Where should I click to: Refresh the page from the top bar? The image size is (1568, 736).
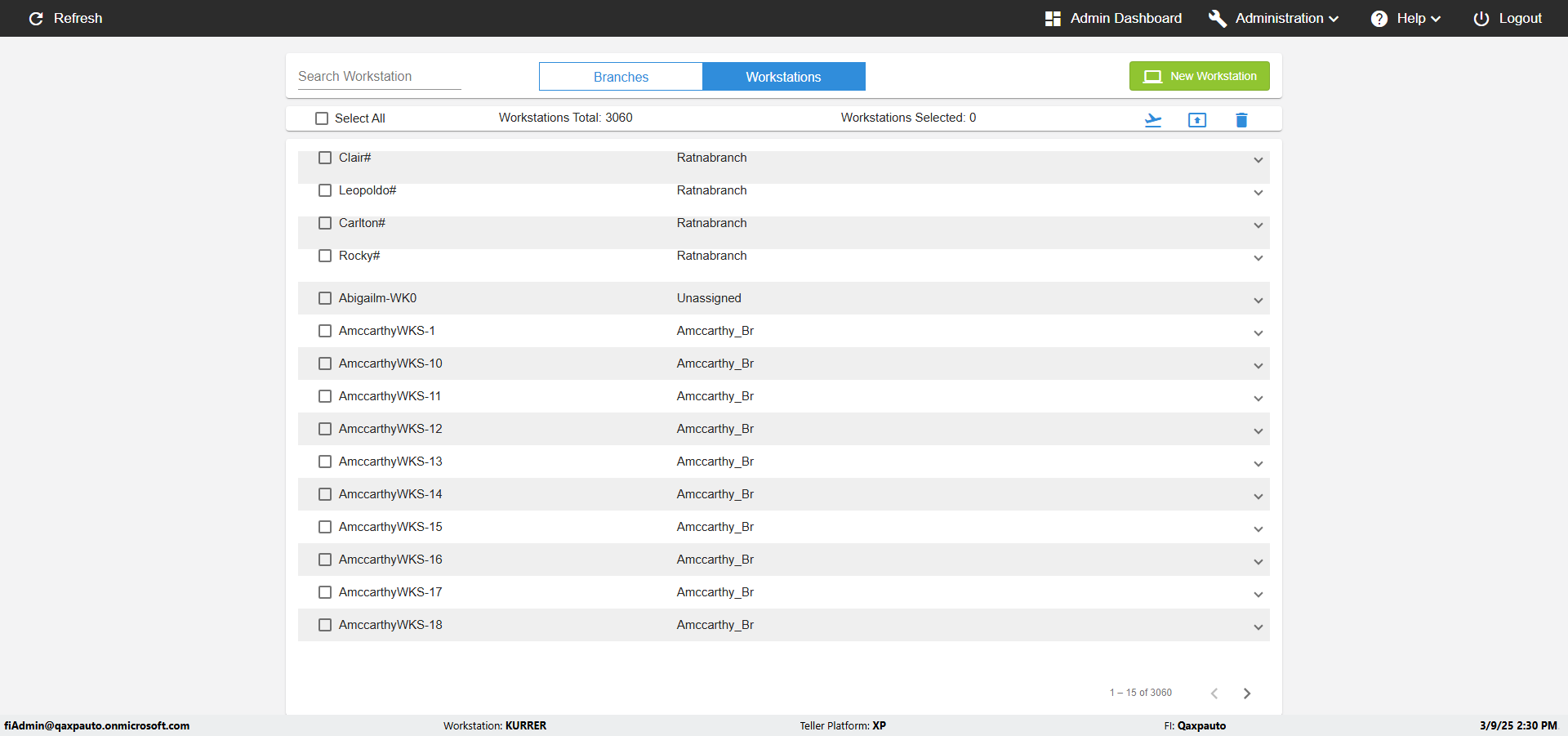click(65, 18)
